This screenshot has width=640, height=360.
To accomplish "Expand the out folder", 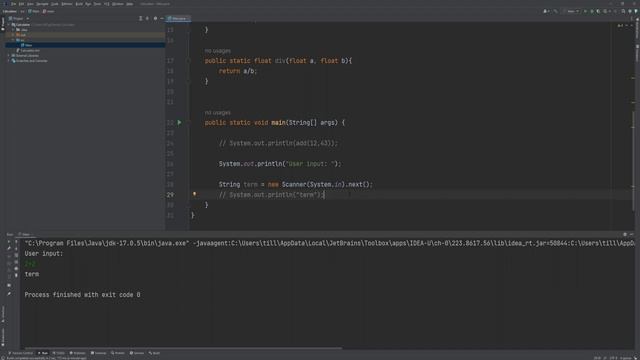I will [13, 35].
